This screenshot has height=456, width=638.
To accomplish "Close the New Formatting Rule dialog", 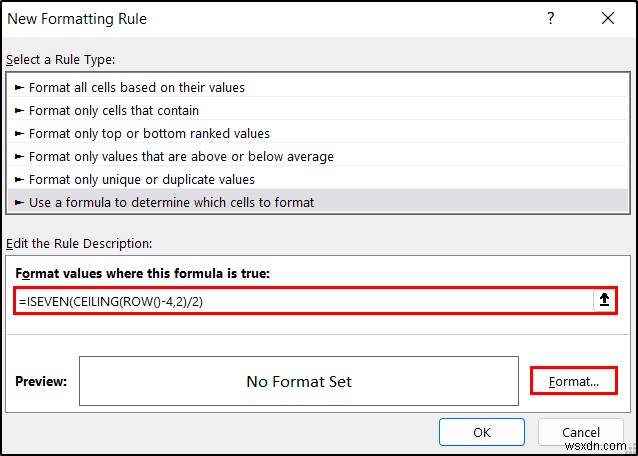I will 608,18.
